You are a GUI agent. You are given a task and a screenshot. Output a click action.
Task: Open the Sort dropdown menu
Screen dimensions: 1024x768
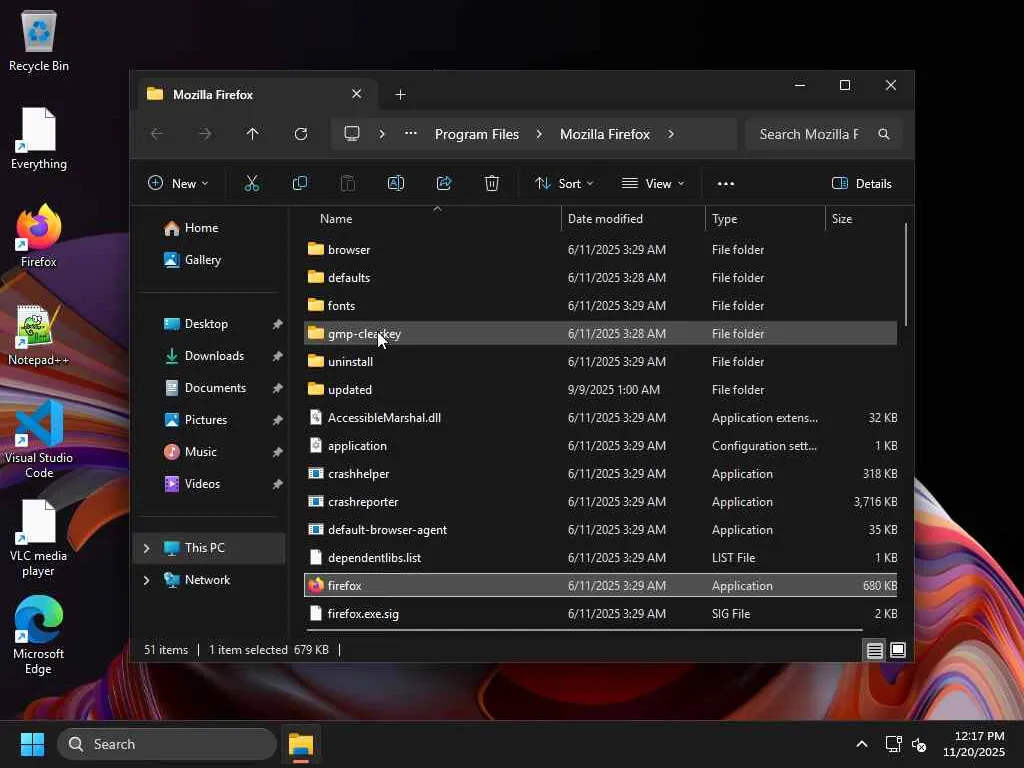[564, 183]
